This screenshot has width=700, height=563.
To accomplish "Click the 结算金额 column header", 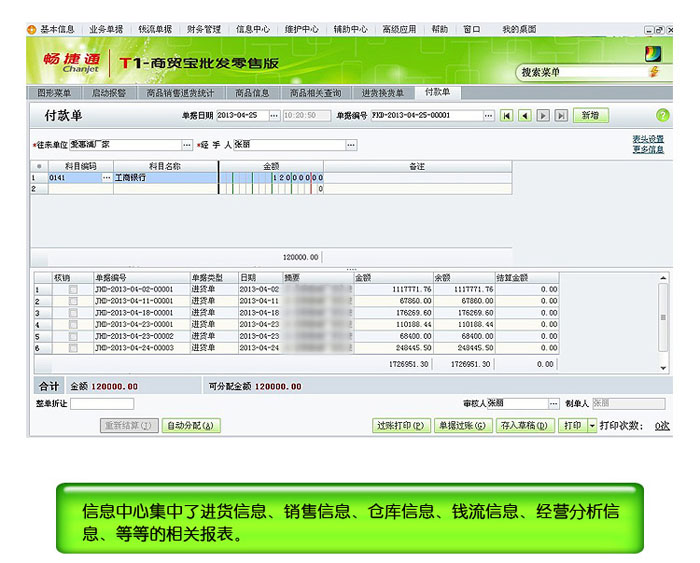I will click(527, 277).
